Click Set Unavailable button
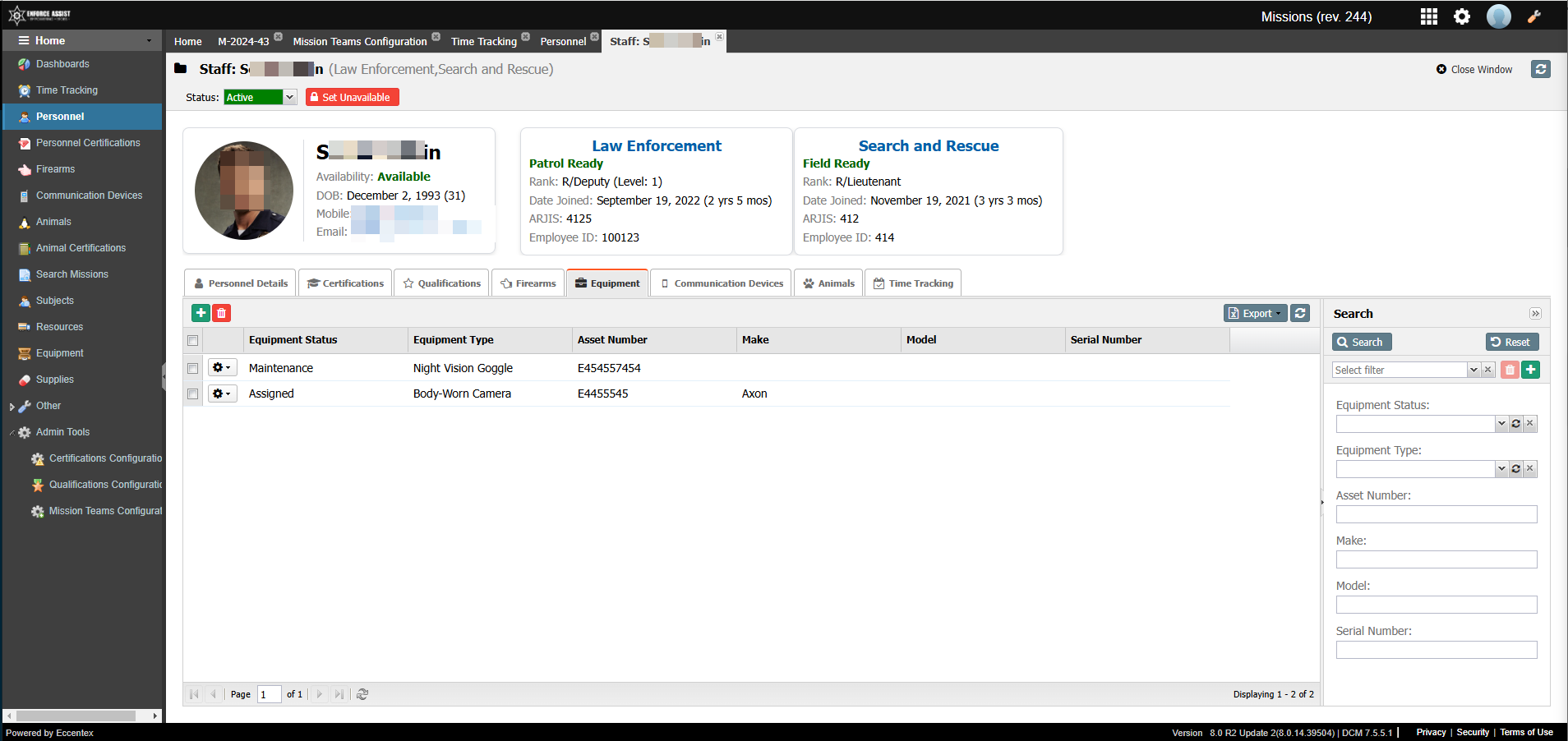 click(x=353, y=97)
